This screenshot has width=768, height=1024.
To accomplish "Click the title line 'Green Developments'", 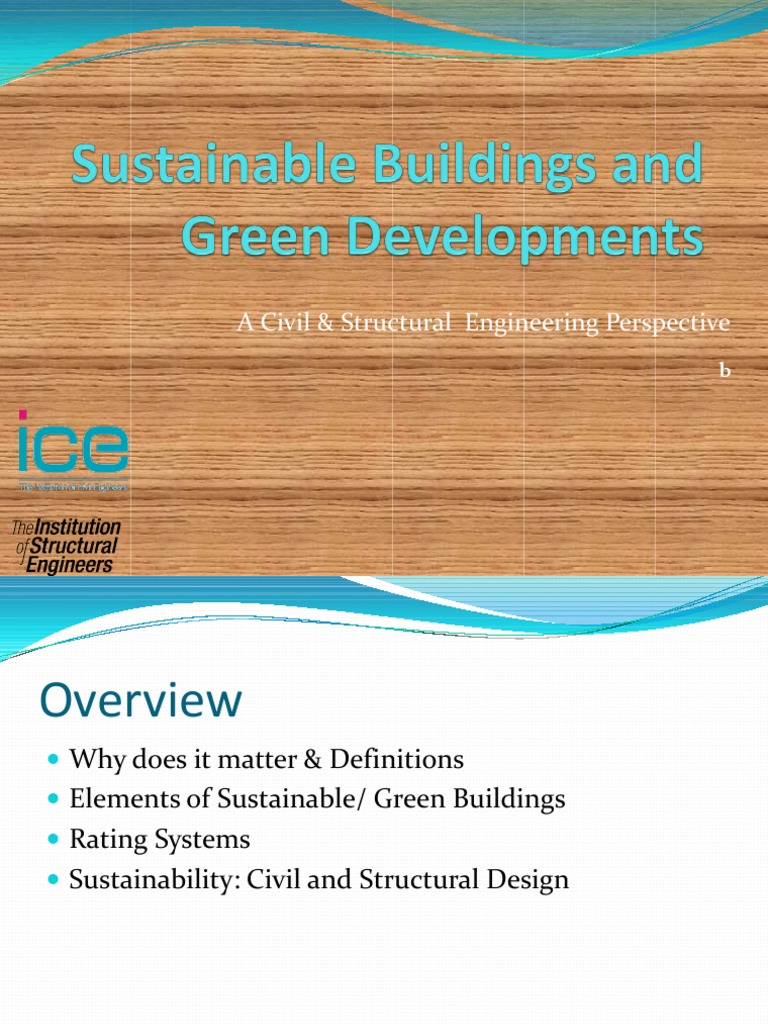I will 442,238.
